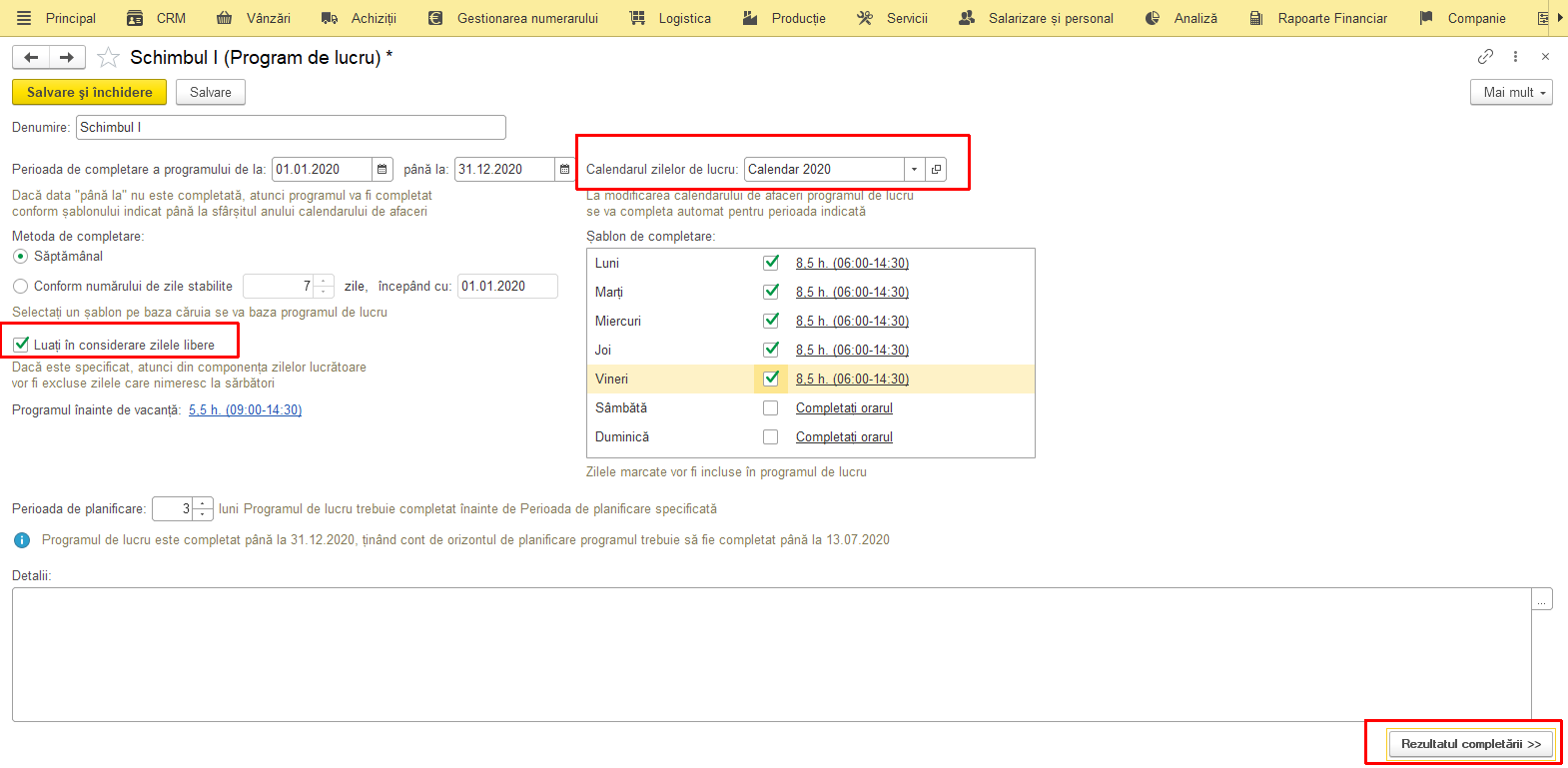Screen dimensions: 1568x768
Task: Go back with the left arrow button
Action: (31, 58)
